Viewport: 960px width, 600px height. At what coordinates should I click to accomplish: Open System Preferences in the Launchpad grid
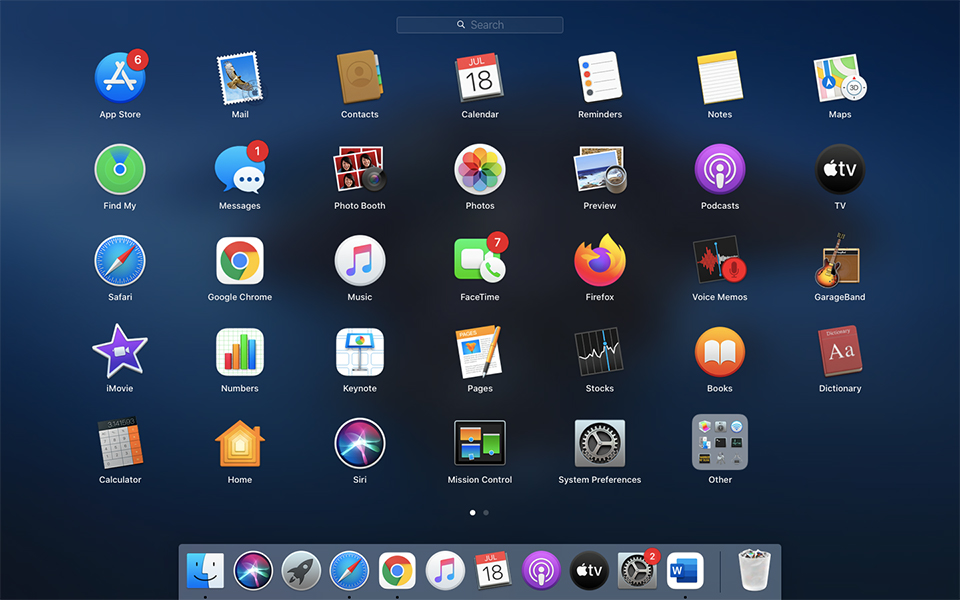[600, 443]
